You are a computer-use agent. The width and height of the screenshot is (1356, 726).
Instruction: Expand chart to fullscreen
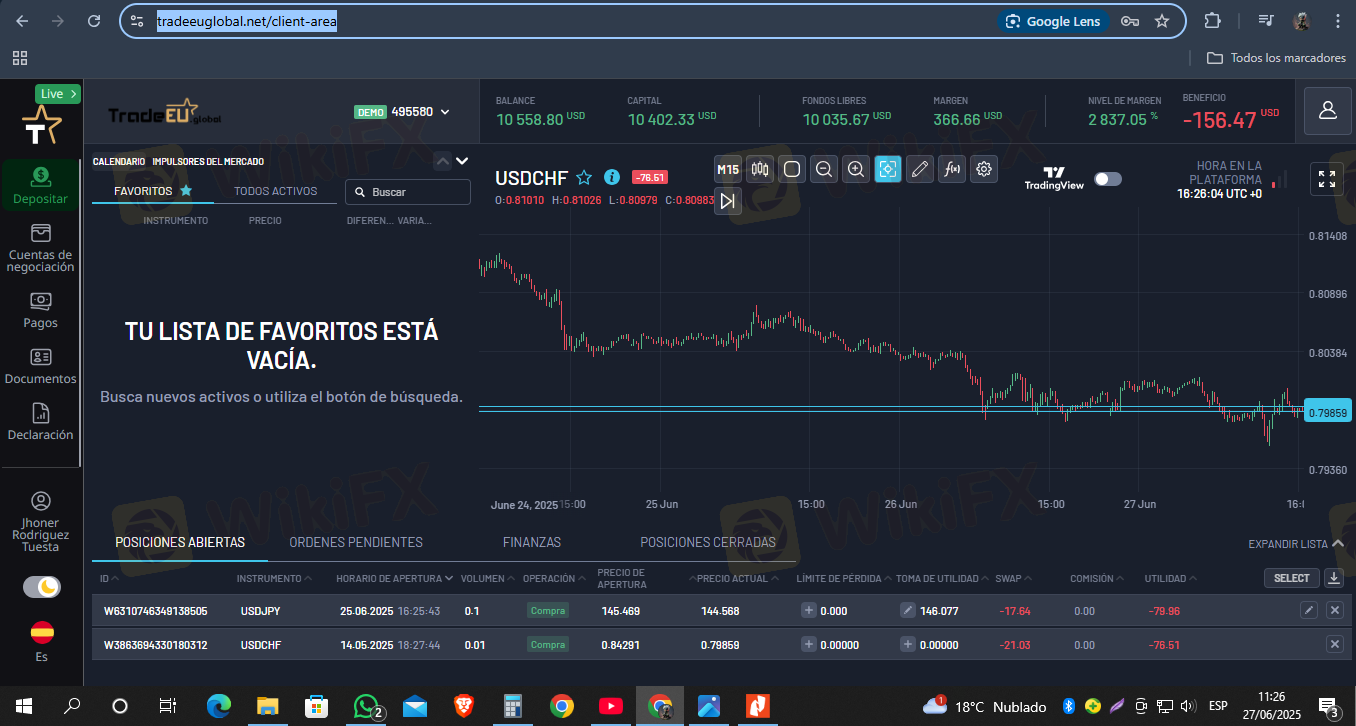[1327, 179]
